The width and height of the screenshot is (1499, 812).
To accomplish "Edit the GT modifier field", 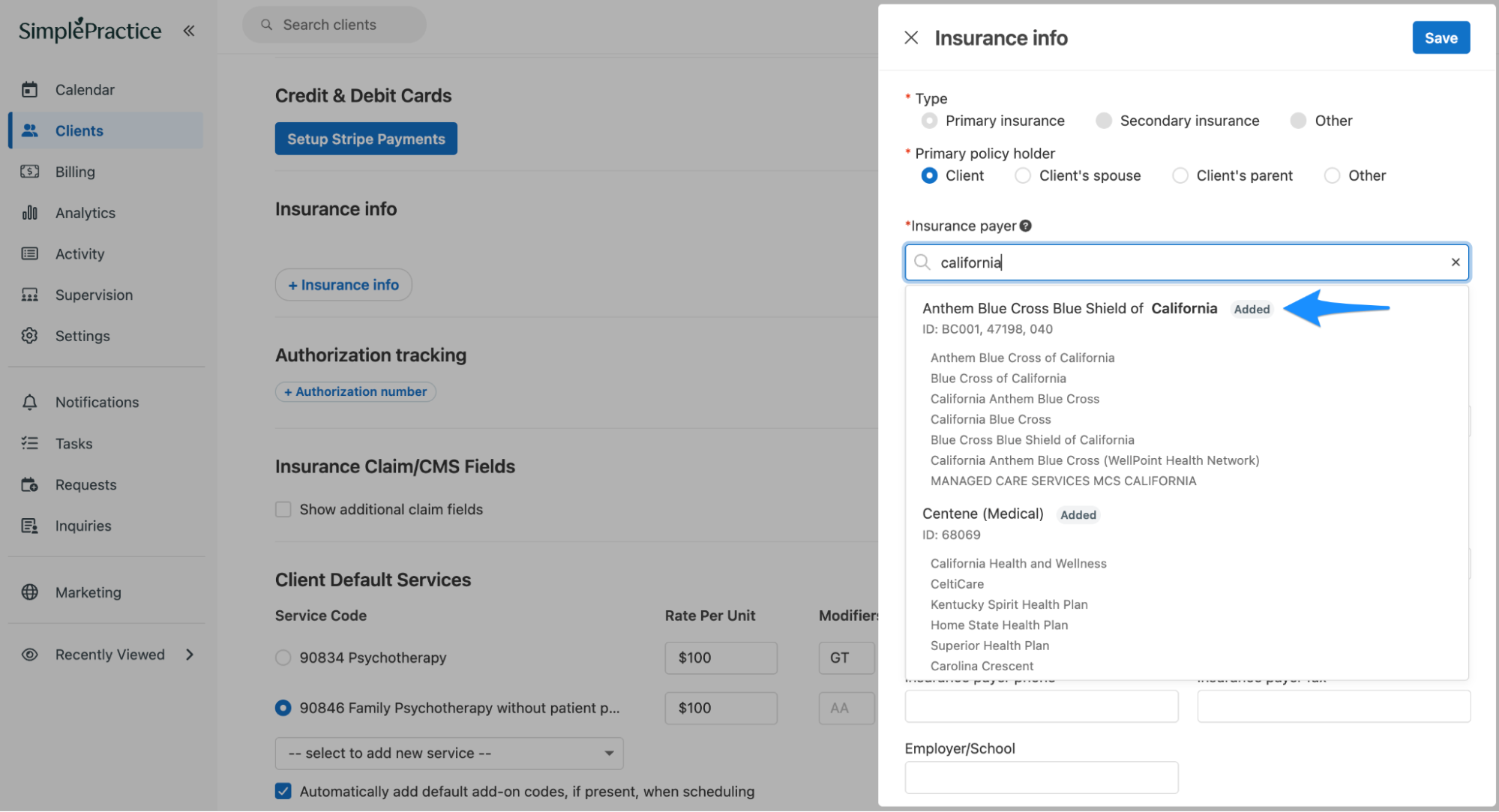I will pos(846,658).
